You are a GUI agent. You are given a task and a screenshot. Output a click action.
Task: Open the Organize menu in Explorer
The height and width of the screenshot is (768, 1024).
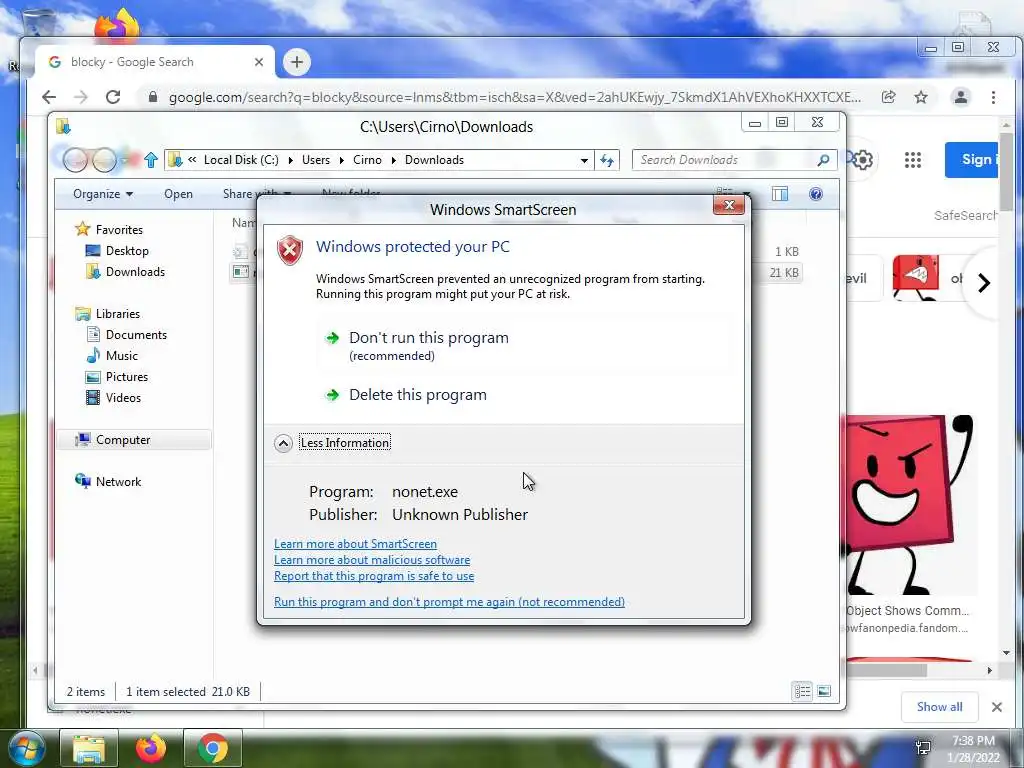tap(103, 194)
